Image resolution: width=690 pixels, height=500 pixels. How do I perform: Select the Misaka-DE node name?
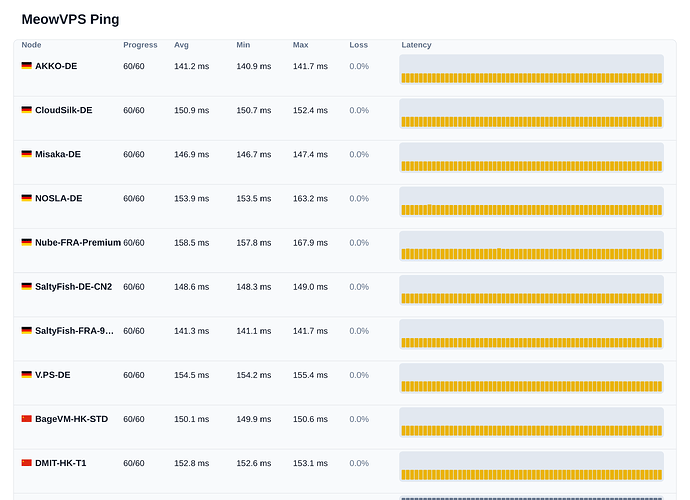[x=58, y=154]
